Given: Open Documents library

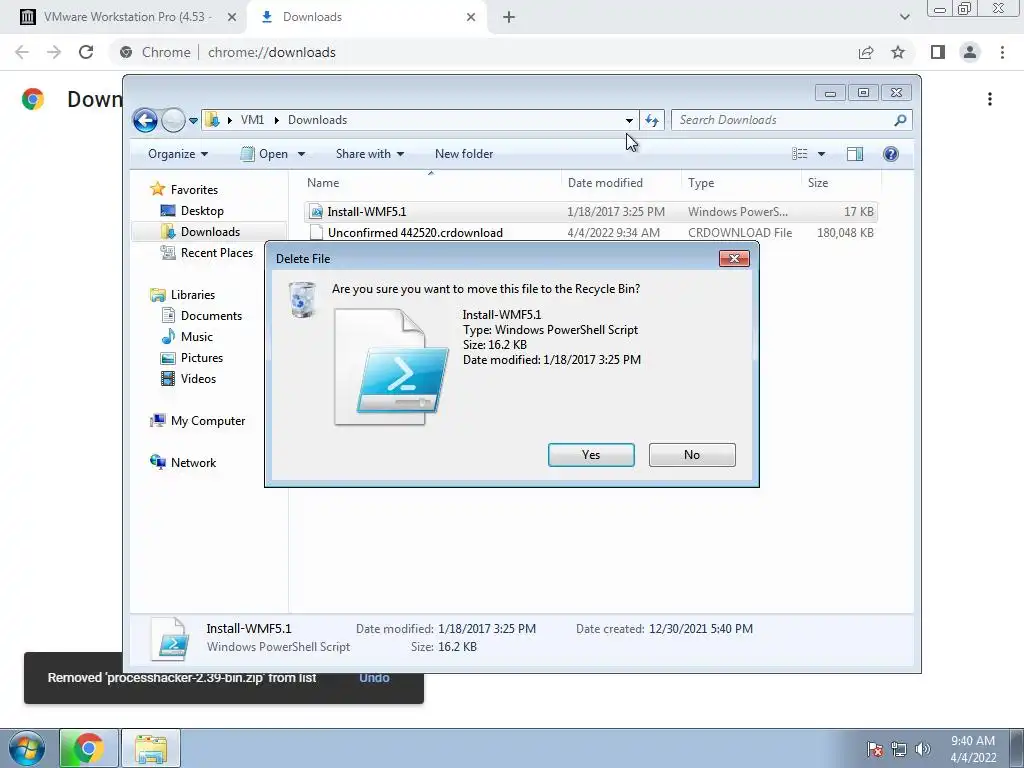Looking at the screenshot, I should [201, 315].
